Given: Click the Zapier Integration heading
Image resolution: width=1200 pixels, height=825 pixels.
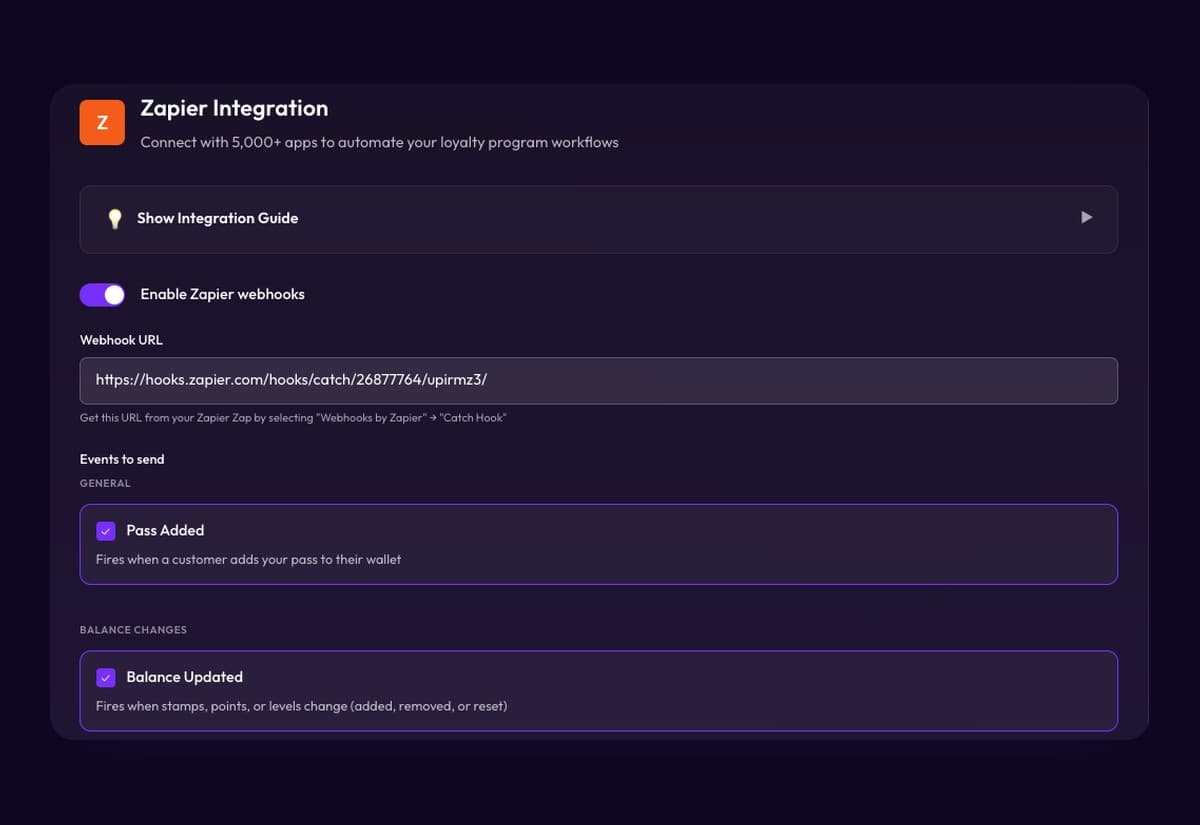Looking at the screenshot, I should (x=234, y=108).
